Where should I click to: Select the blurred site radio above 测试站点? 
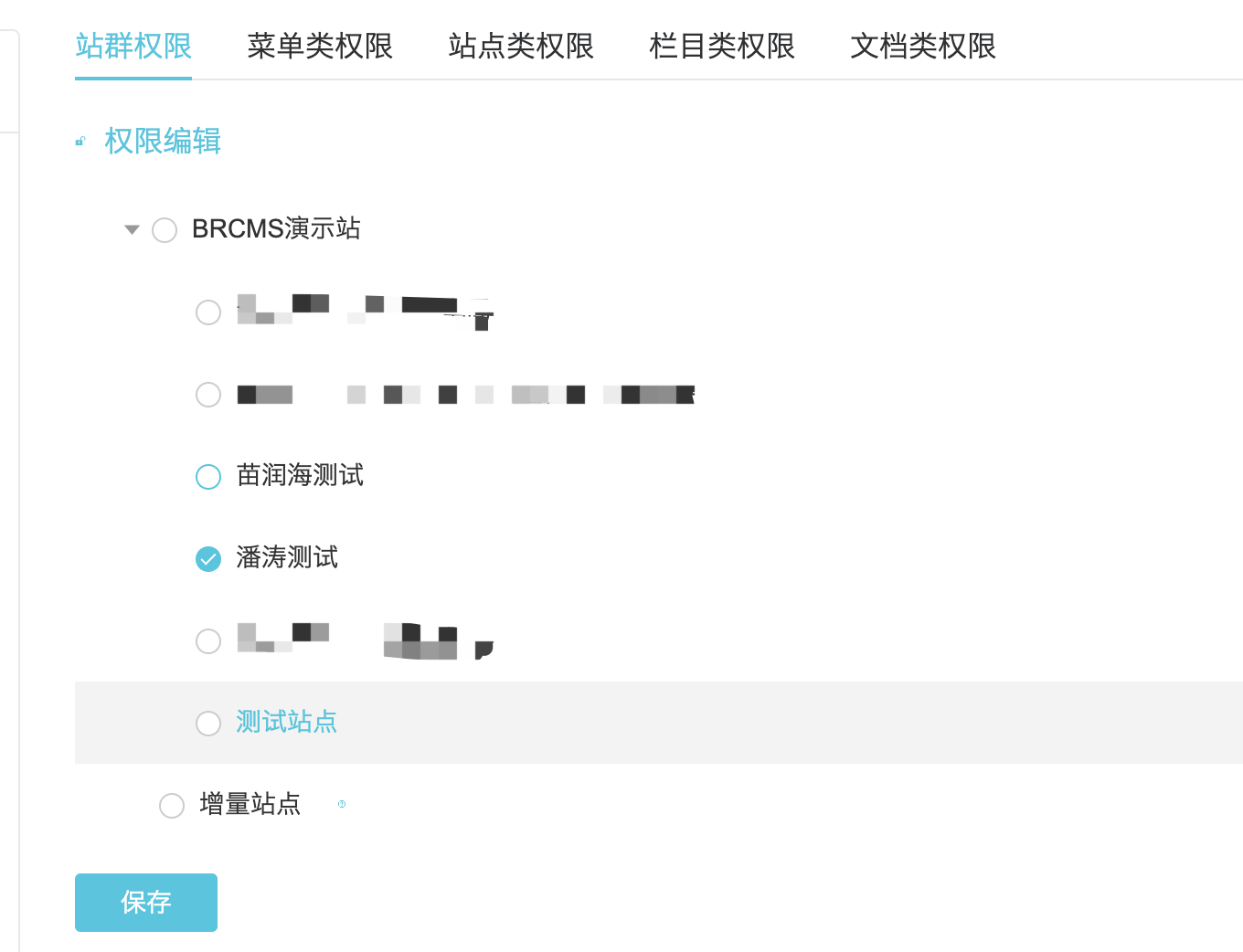[x=208, y=641]
